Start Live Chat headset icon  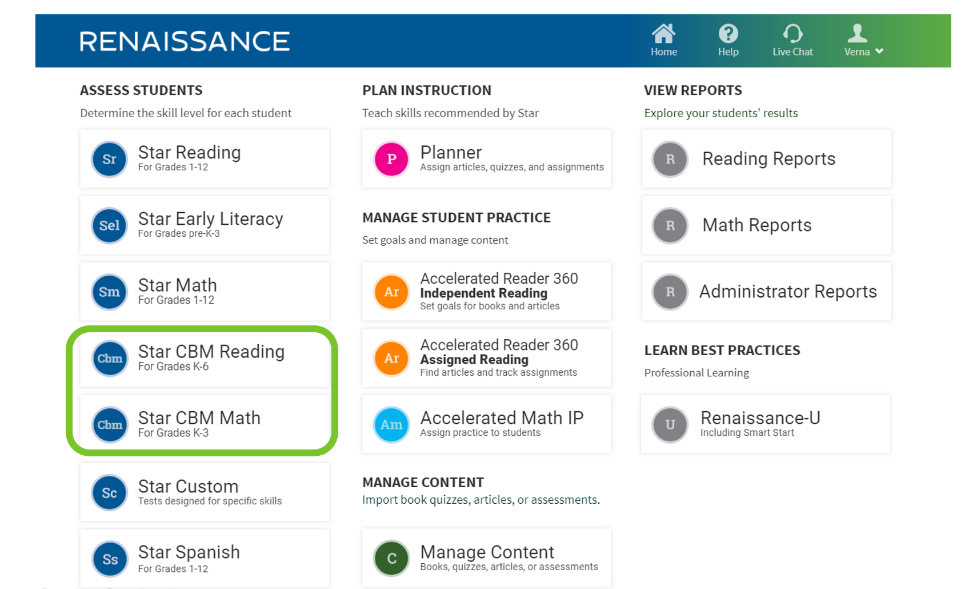(x=793, y=33)
